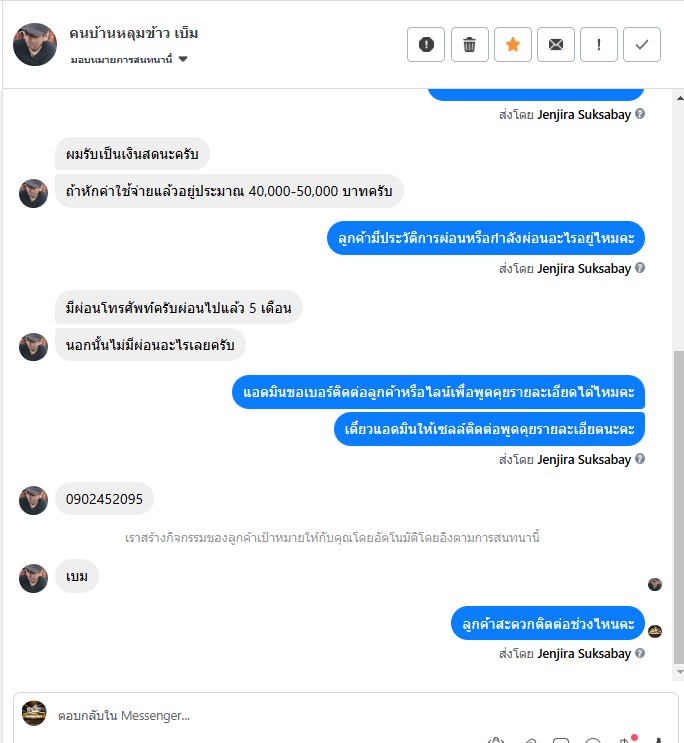The image size is (684, 743).
Task: Open the contact's name at the top
Action: coord(134,34)
